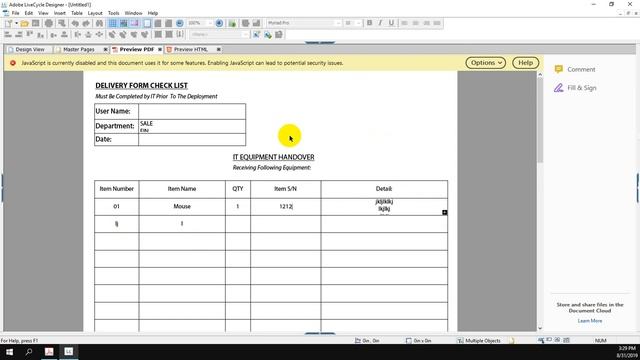Open the Table menu
Viewport: 640px width, 360px height.
77,13
